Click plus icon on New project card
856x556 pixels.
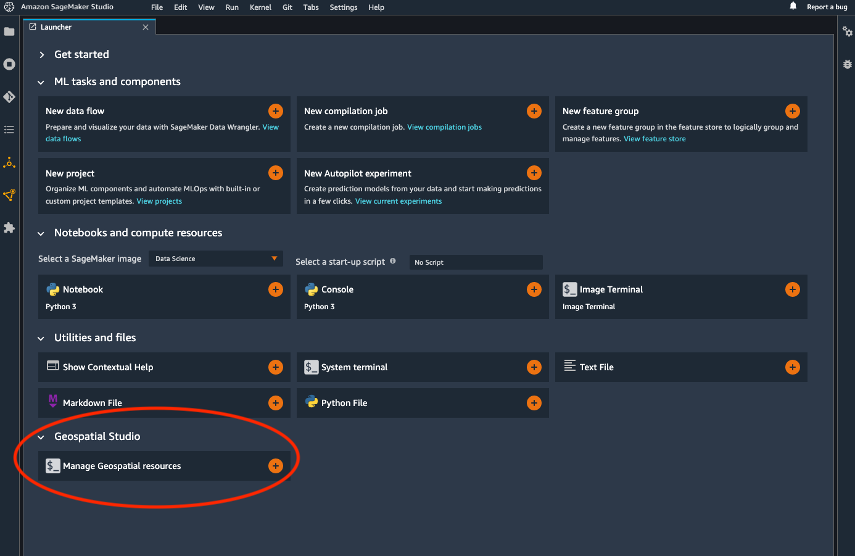click(x=276, y=173)
